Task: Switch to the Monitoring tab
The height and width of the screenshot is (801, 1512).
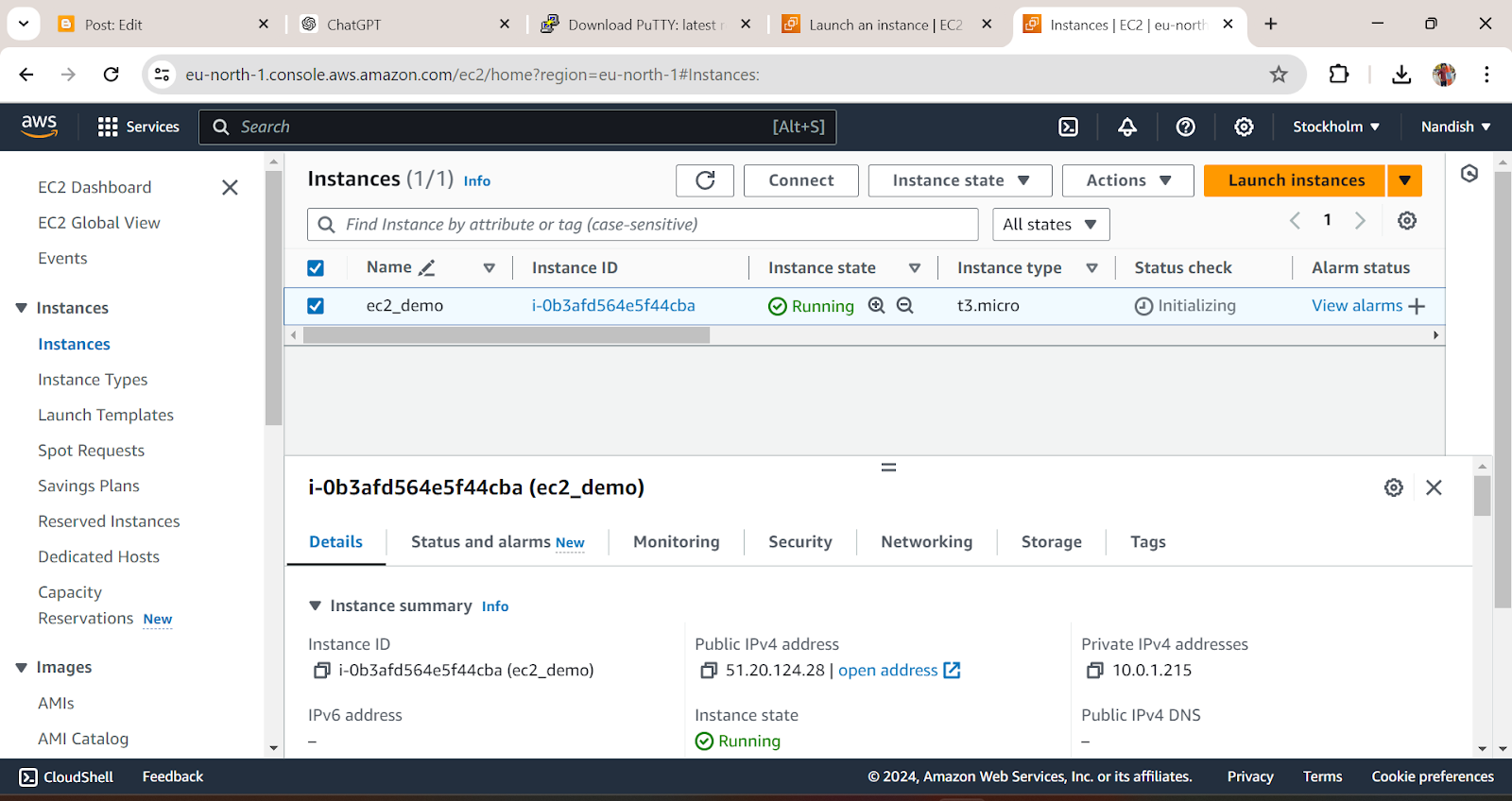Action: (677, 542)
